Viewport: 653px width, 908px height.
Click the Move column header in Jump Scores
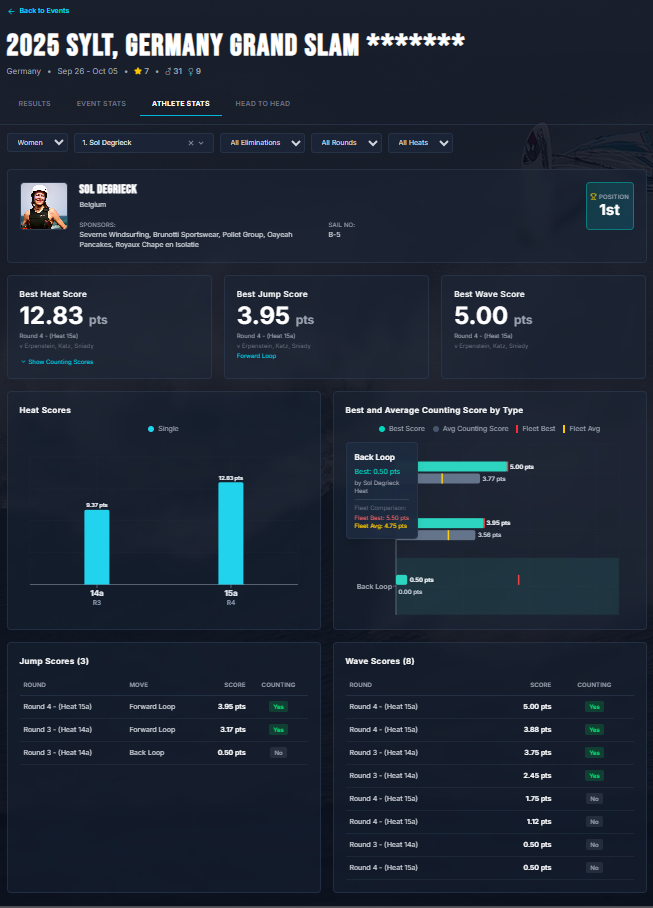139,685
